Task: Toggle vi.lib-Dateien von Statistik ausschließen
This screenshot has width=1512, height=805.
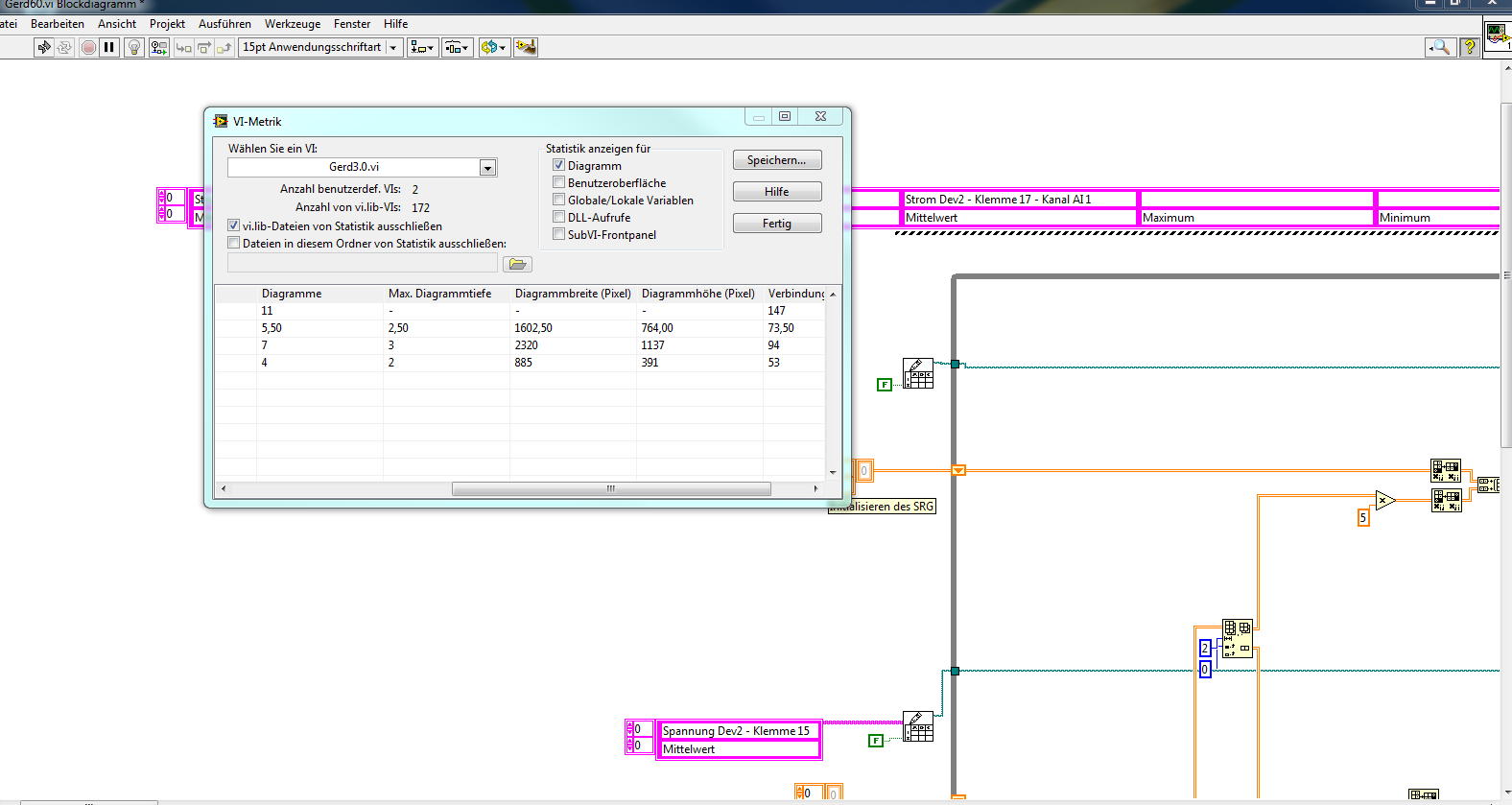Action: coord(233,225)
